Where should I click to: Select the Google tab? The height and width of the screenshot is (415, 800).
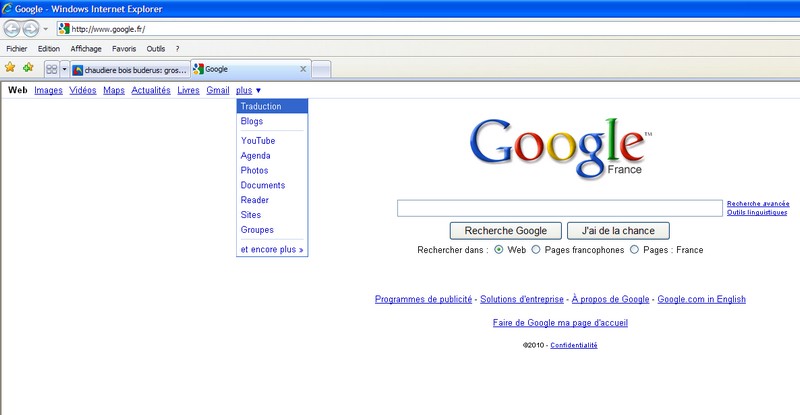click(251, 69)
